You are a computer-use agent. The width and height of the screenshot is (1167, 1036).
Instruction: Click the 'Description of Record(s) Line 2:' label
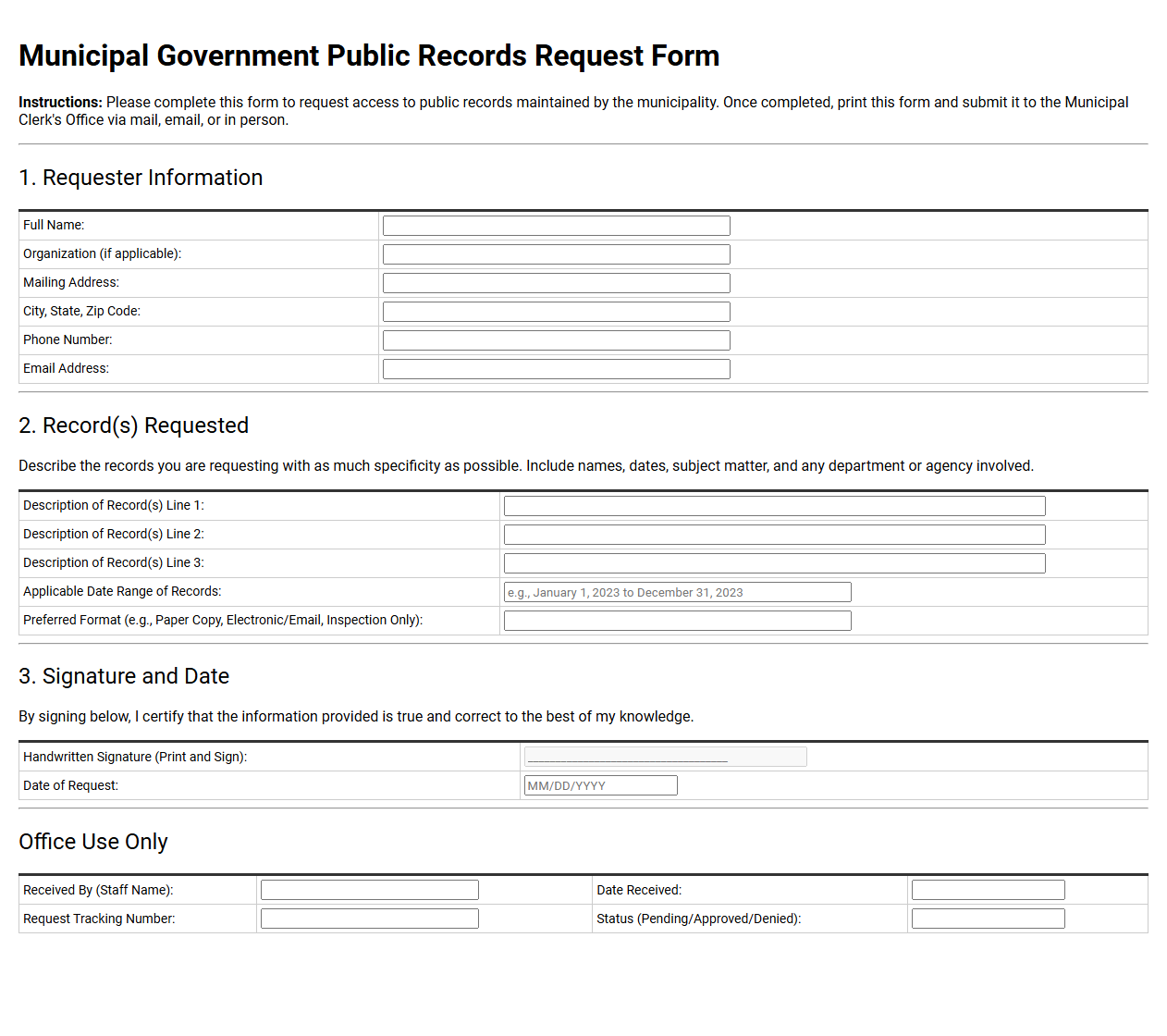tap(114, 534)
